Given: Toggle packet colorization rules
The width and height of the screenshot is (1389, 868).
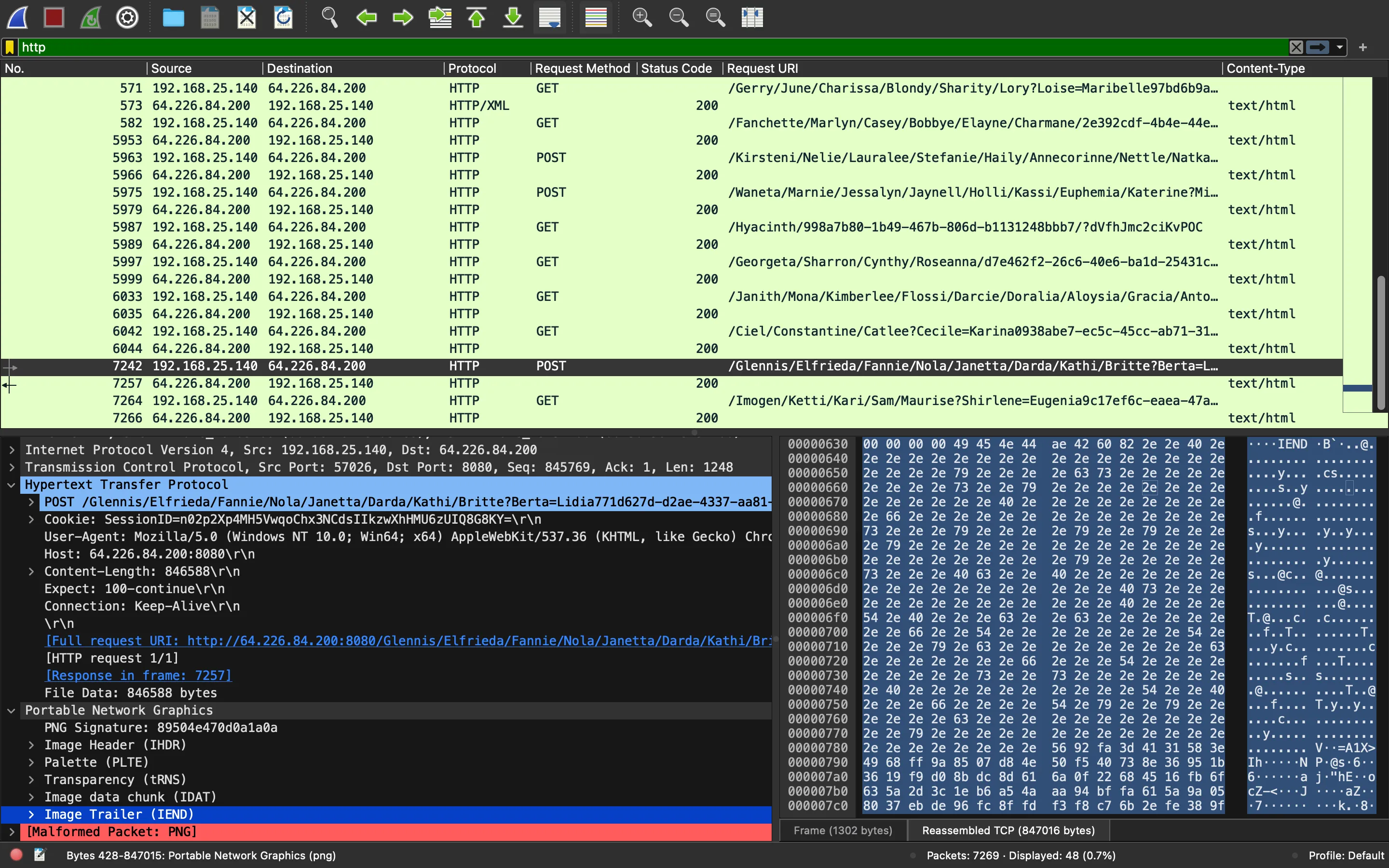Looking at the screenshot, I should 596,17.
